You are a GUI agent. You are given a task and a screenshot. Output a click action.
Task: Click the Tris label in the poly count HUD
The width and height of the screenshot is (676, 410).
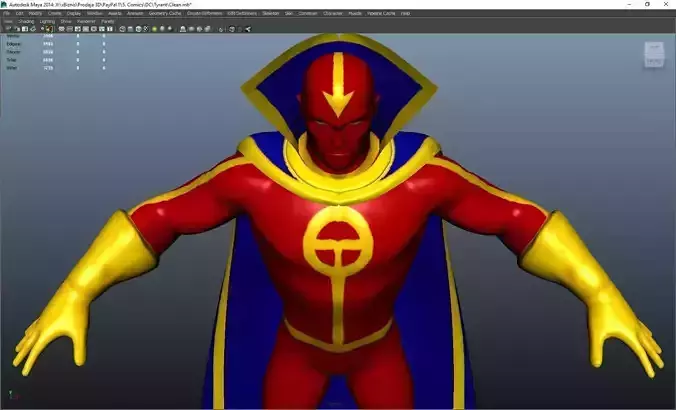pos(12,60)
